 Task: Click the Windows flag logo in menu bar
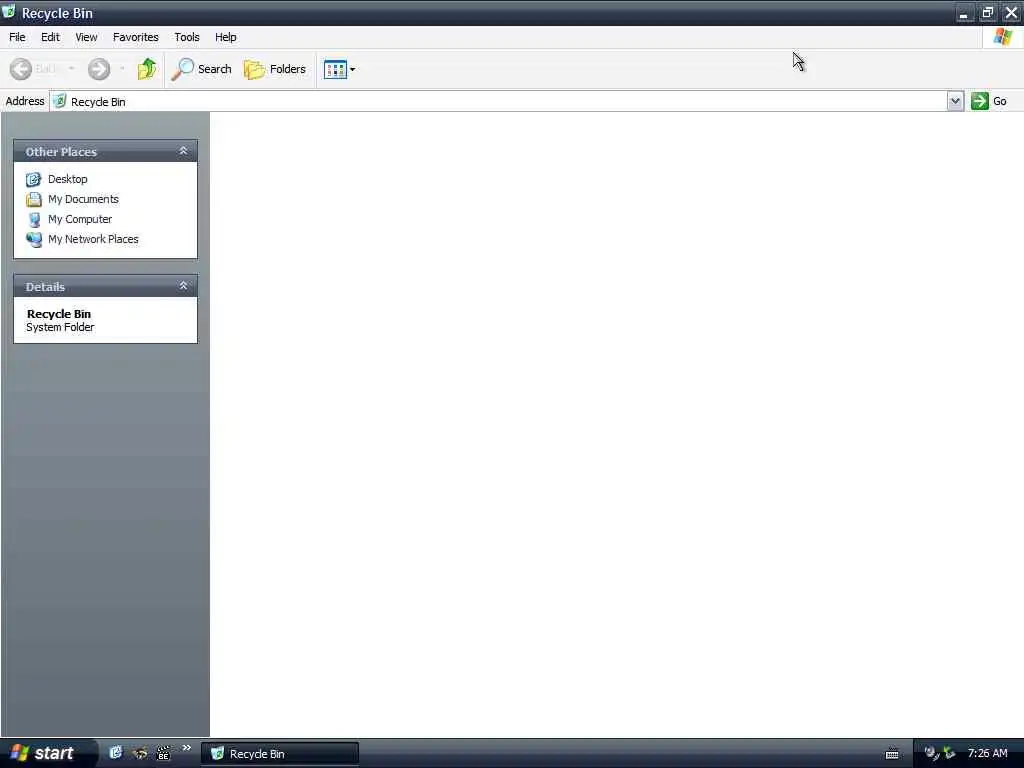(1002, 37)
